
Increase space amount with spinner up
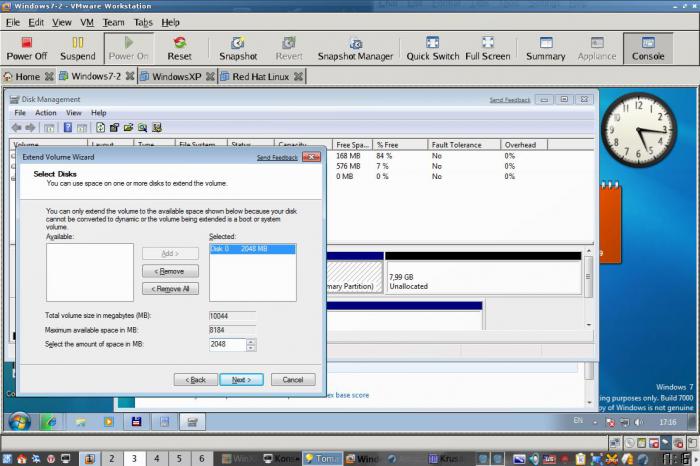point(251,341)
